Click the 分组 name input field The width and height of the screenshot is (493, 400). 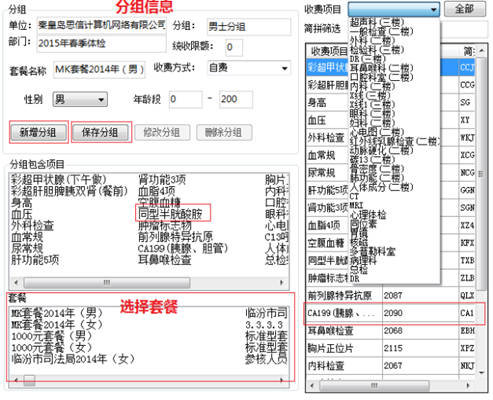(x=249, y=27)
